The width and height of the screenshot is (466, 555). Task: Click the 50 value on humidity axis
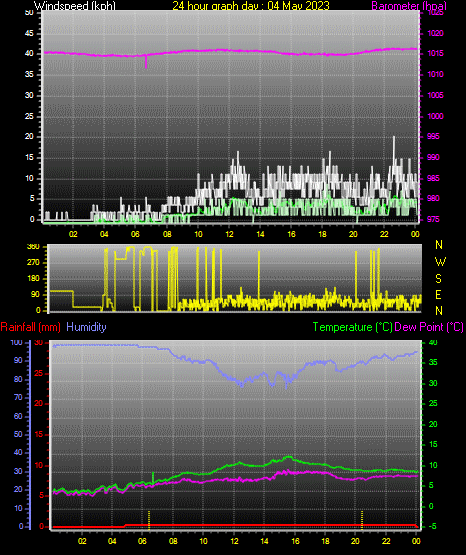(x=18, y=434)
